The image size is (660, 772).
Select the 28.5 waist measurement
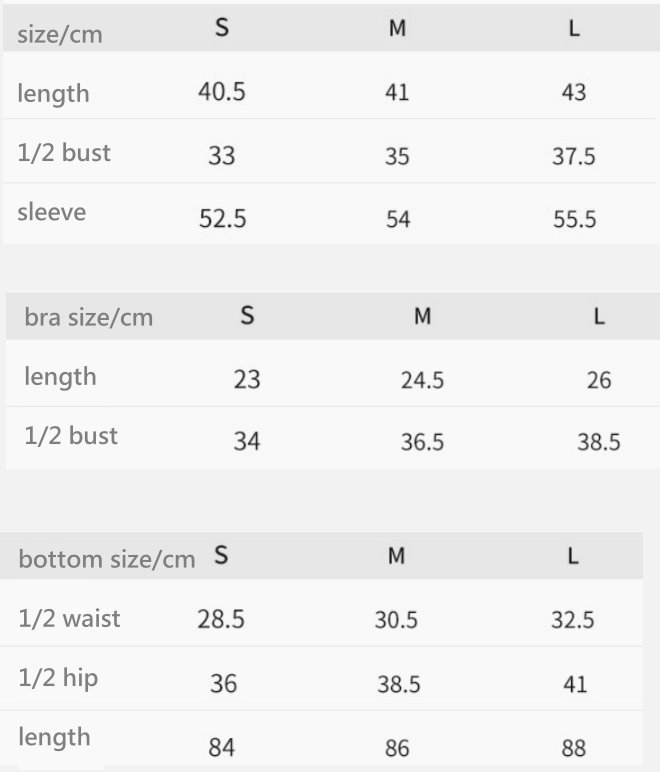click(x=221, y=619)
